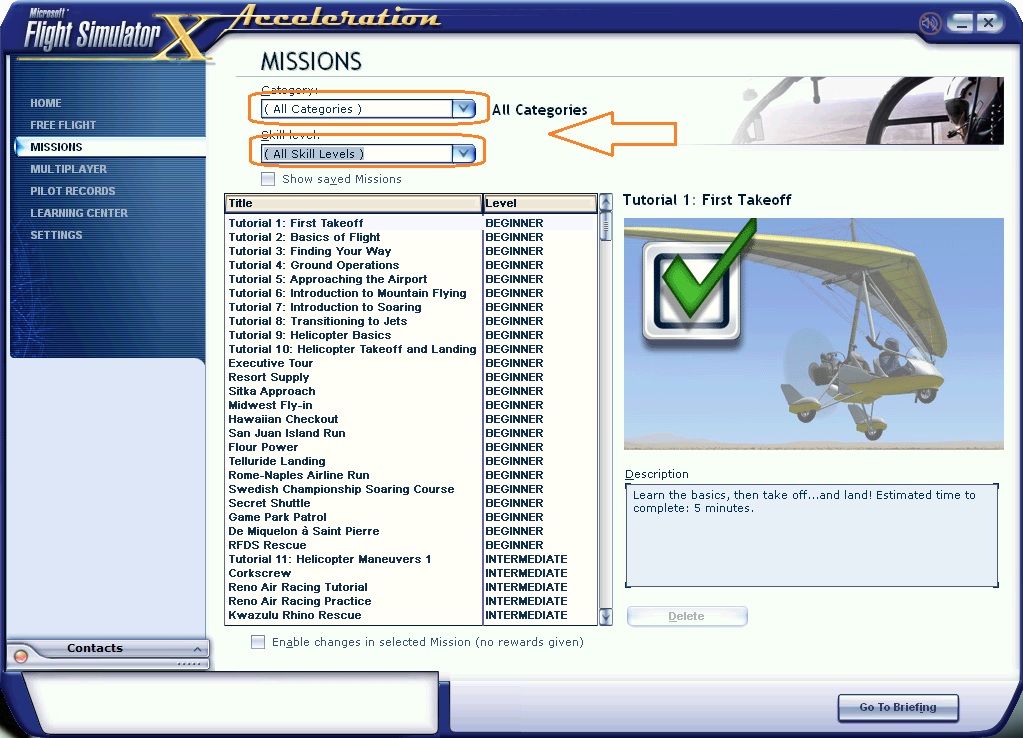Open FREE FLIGHT section
Viewport: 1023px width, 738px height.
[63, 125]
